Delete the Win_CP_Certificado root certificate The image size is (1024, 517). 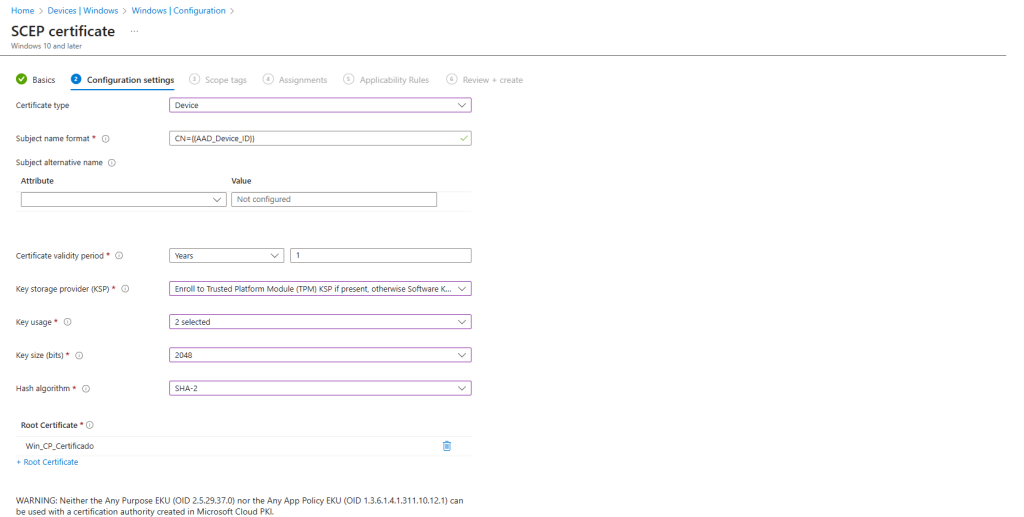(447, 446)
